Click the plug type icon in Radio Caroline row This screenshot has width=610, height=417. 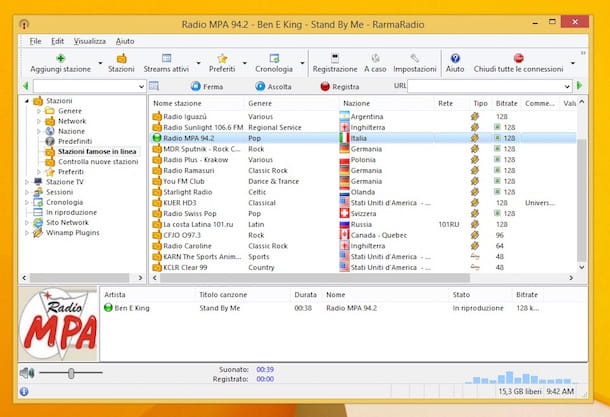point(475,245)
